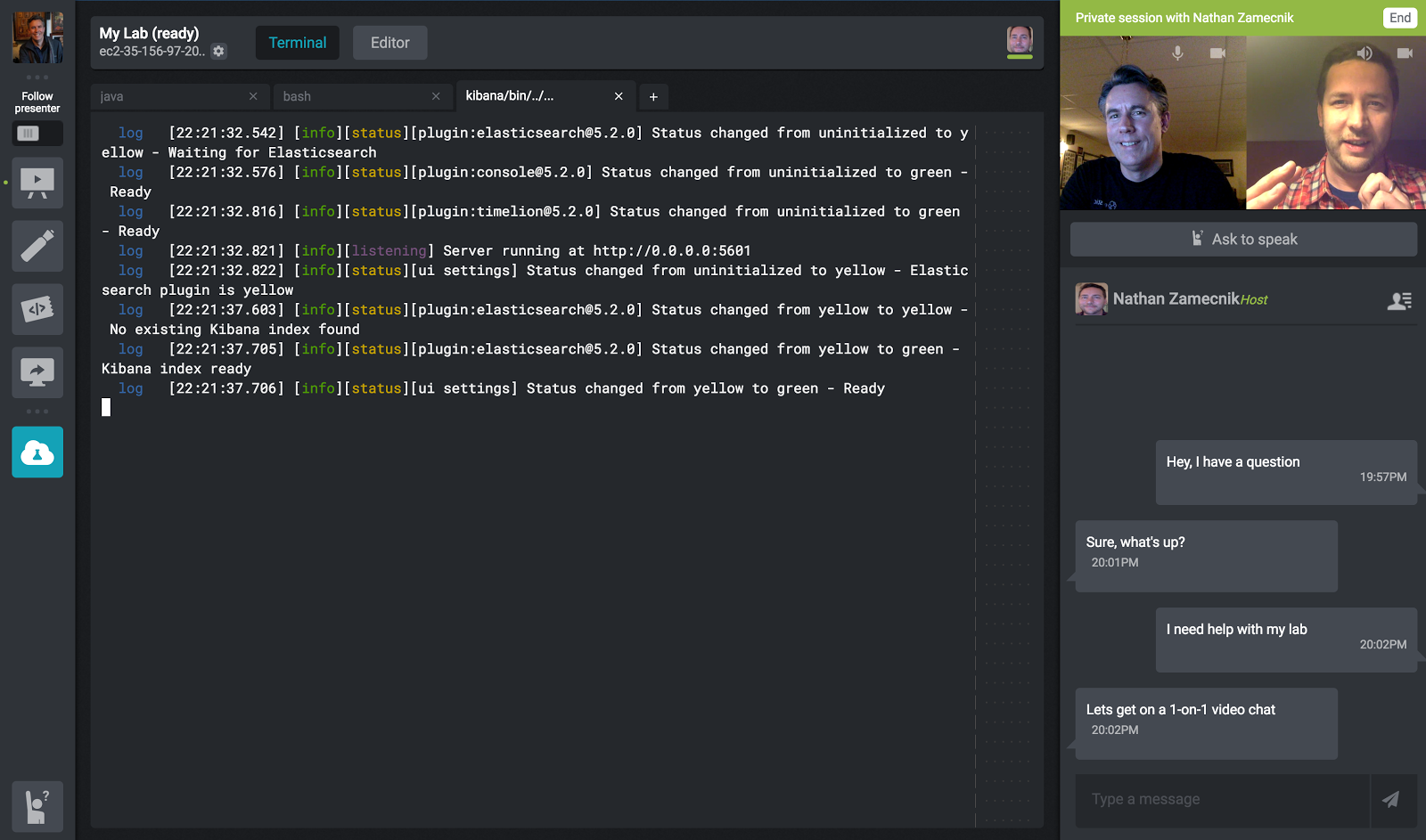Open the participants list icon
This screenshot has height=840, width=1426.
tap(1398, 301)
